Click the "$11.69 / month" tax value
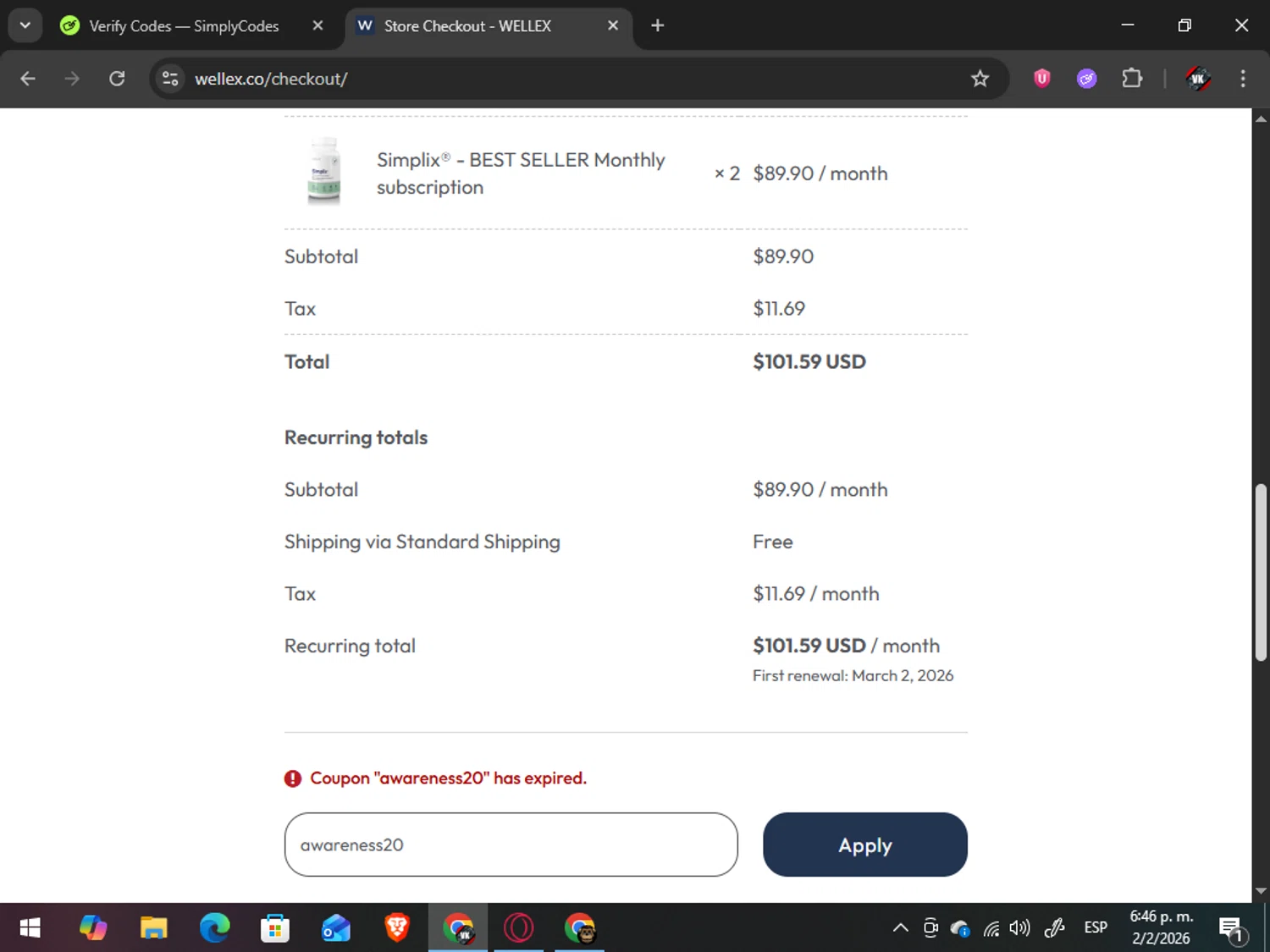 [x=816, y=594]
